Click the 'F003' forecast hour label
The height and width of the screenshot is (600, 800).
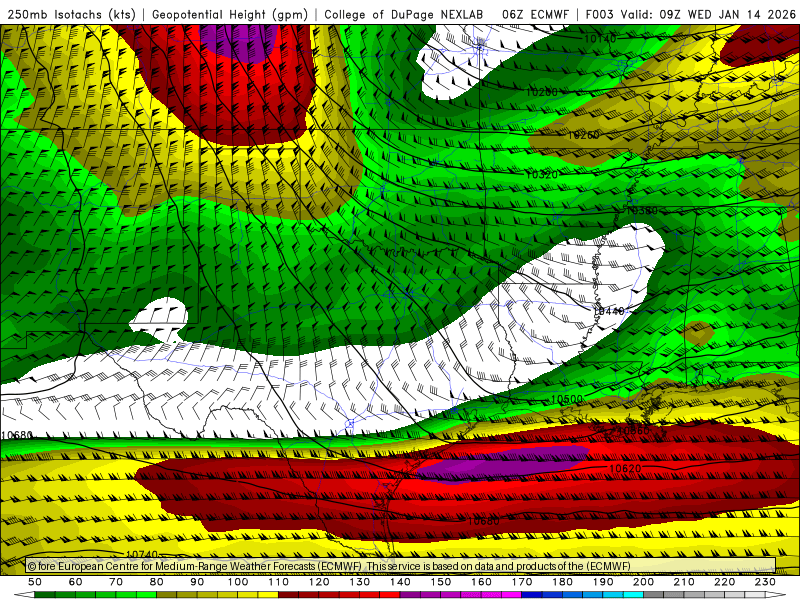599,14
